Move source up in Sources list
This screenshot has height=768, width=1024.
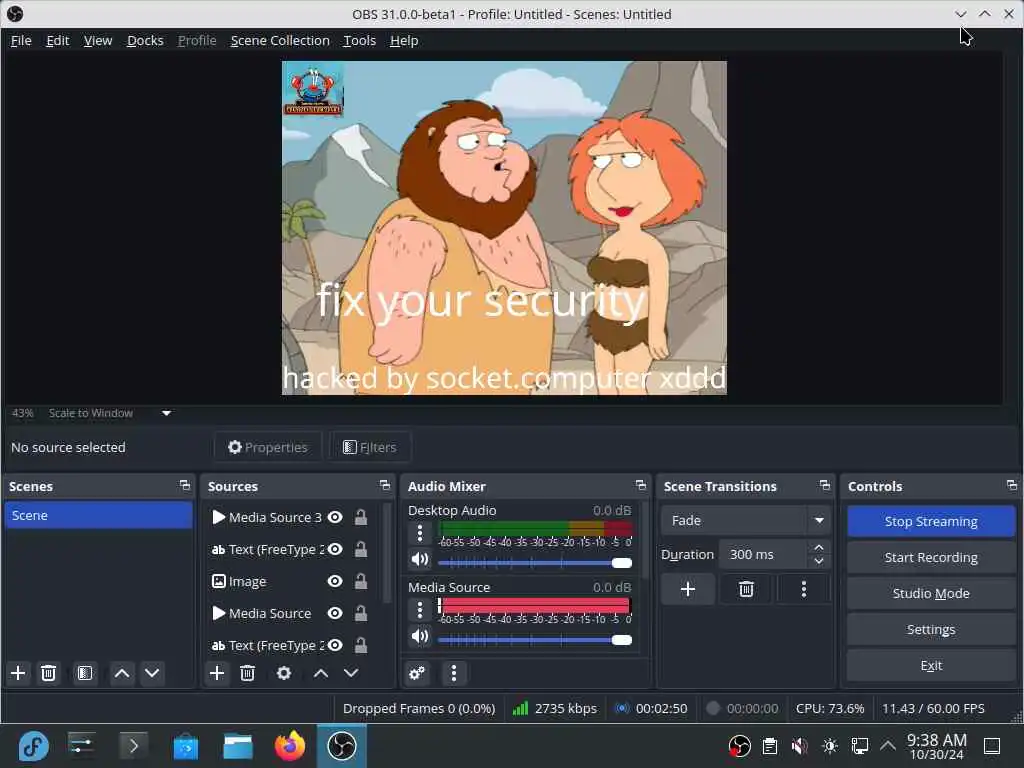point(321,673)
